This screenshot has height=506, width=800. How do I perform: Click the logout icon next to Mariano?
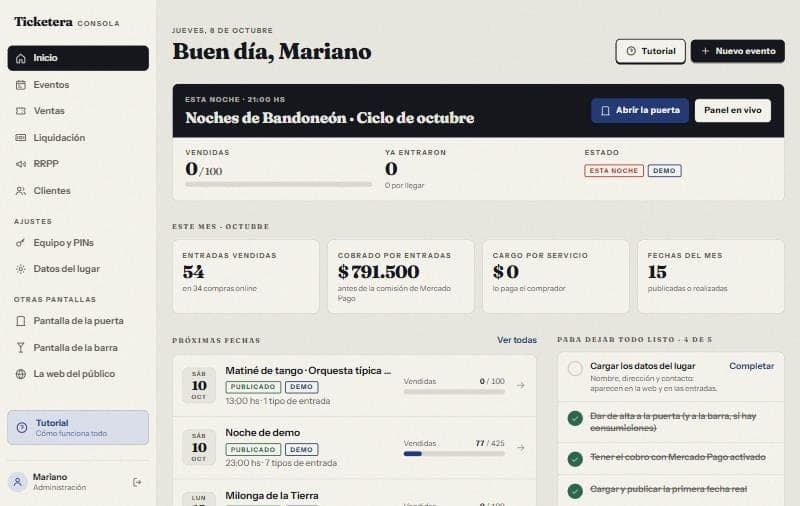point(137,482)
